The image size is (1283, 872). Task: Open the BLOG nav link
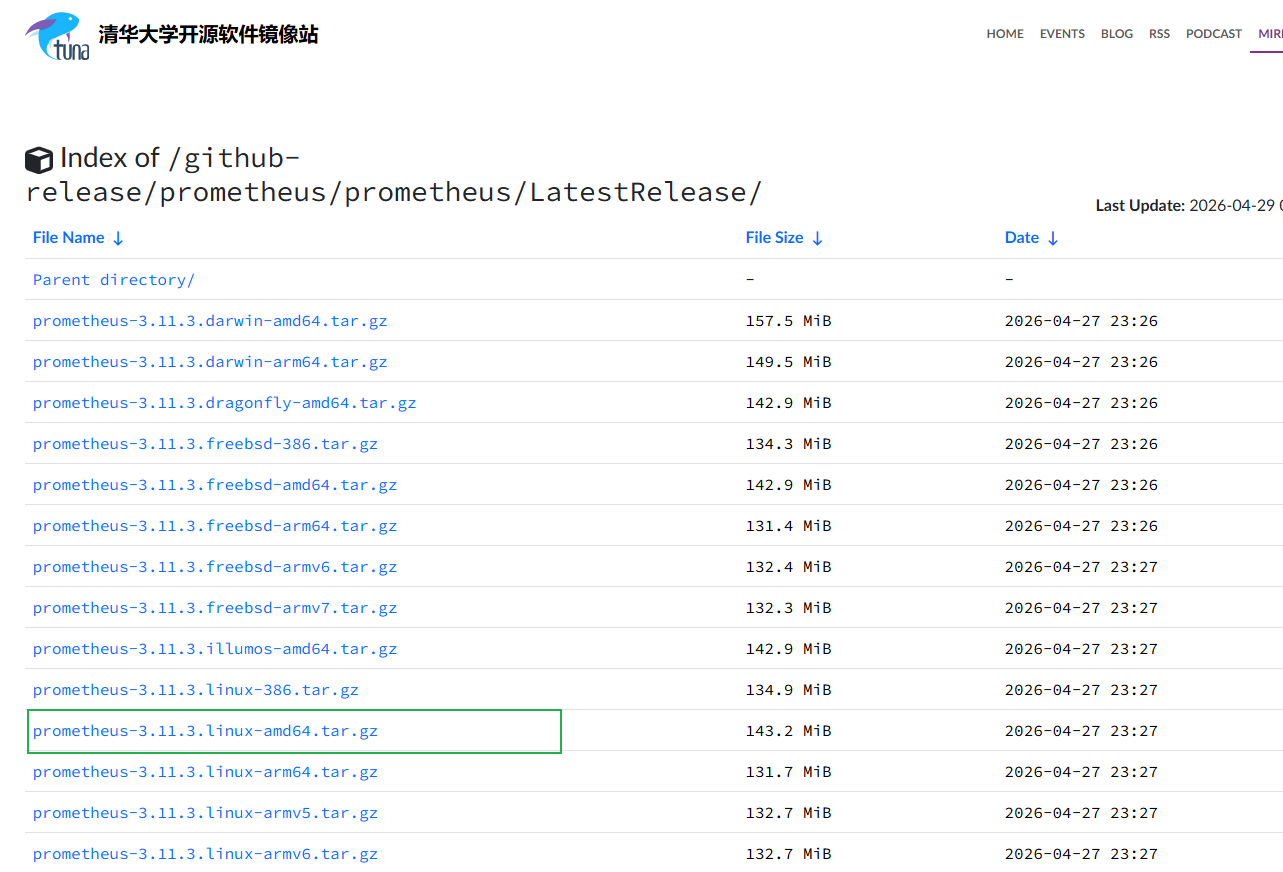pos(1117,33)
